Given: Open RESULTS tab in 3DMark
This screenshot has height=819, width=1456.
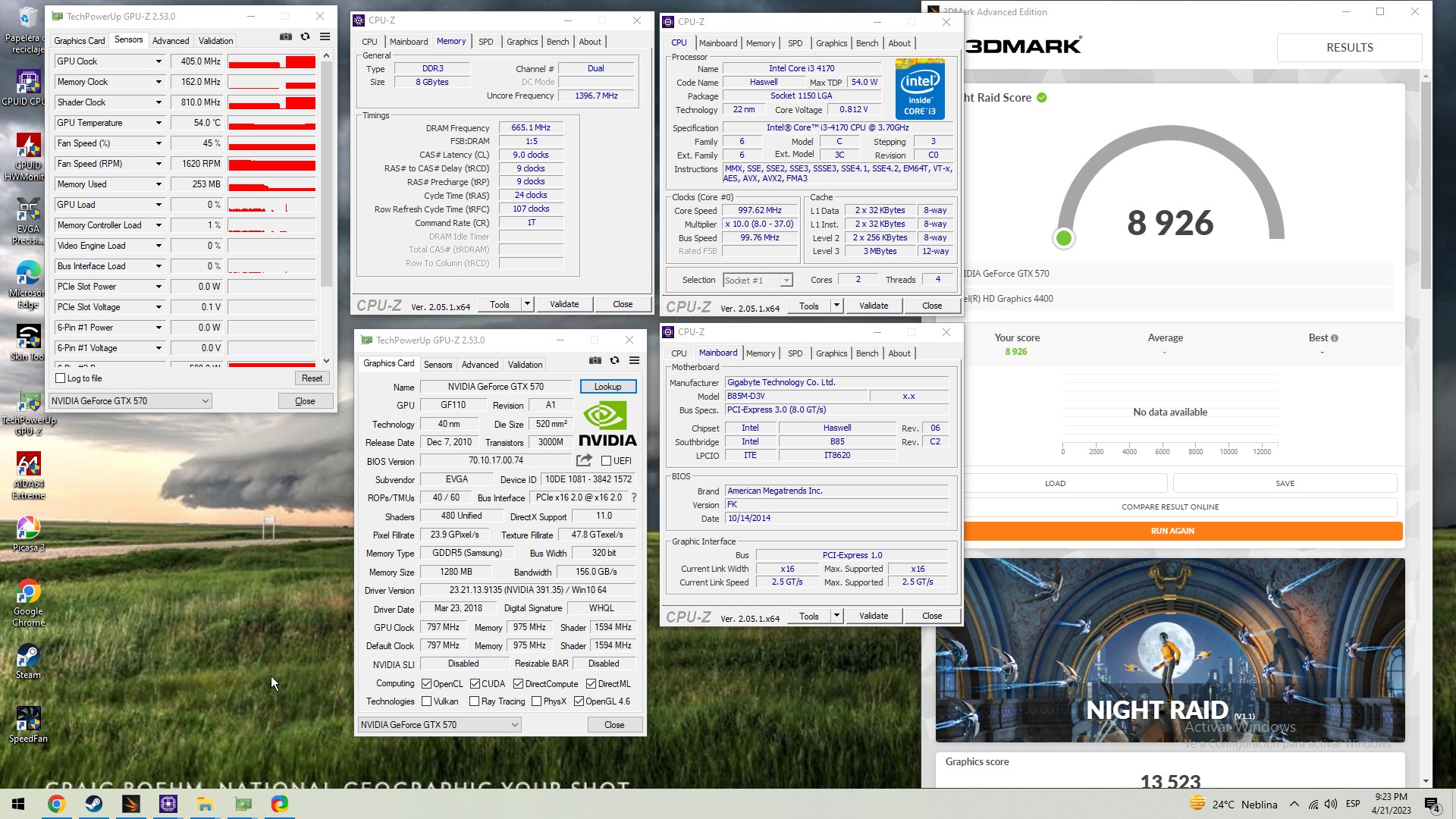Looking at the screenshot, I should 1349,47.
